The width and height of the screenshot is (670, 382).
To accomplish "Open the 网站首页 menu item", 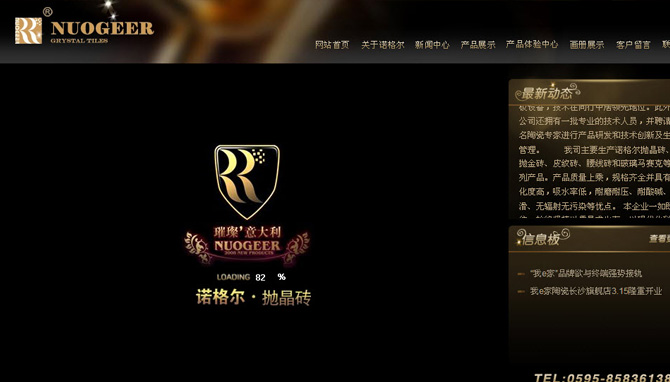I will click(332, 45).
